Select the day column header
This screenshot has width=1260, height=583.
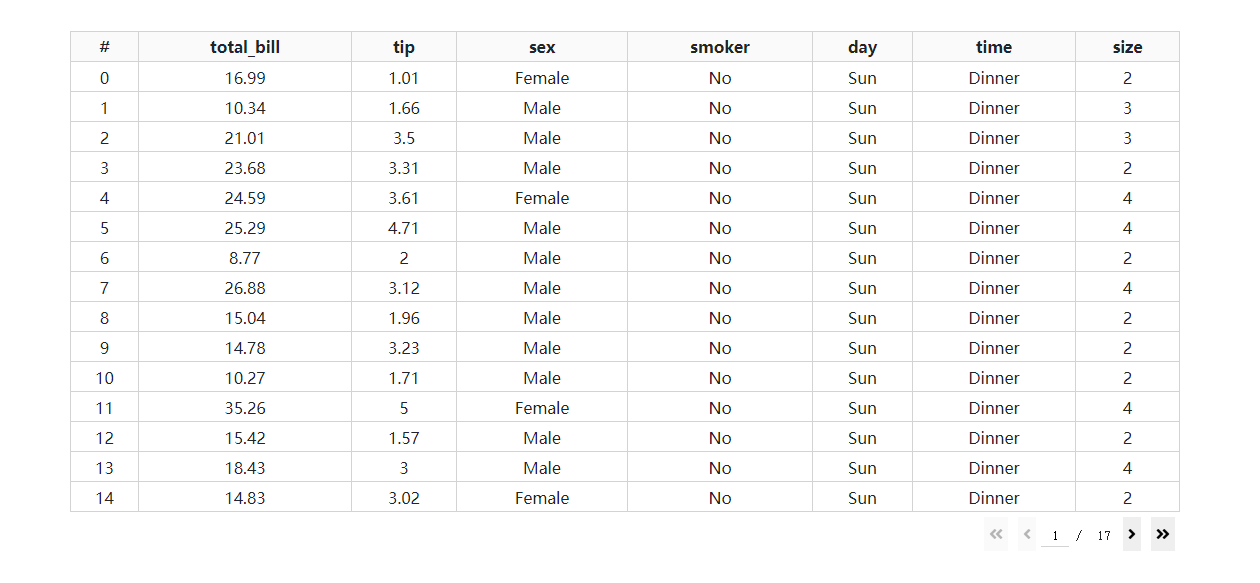pos(862,47)
